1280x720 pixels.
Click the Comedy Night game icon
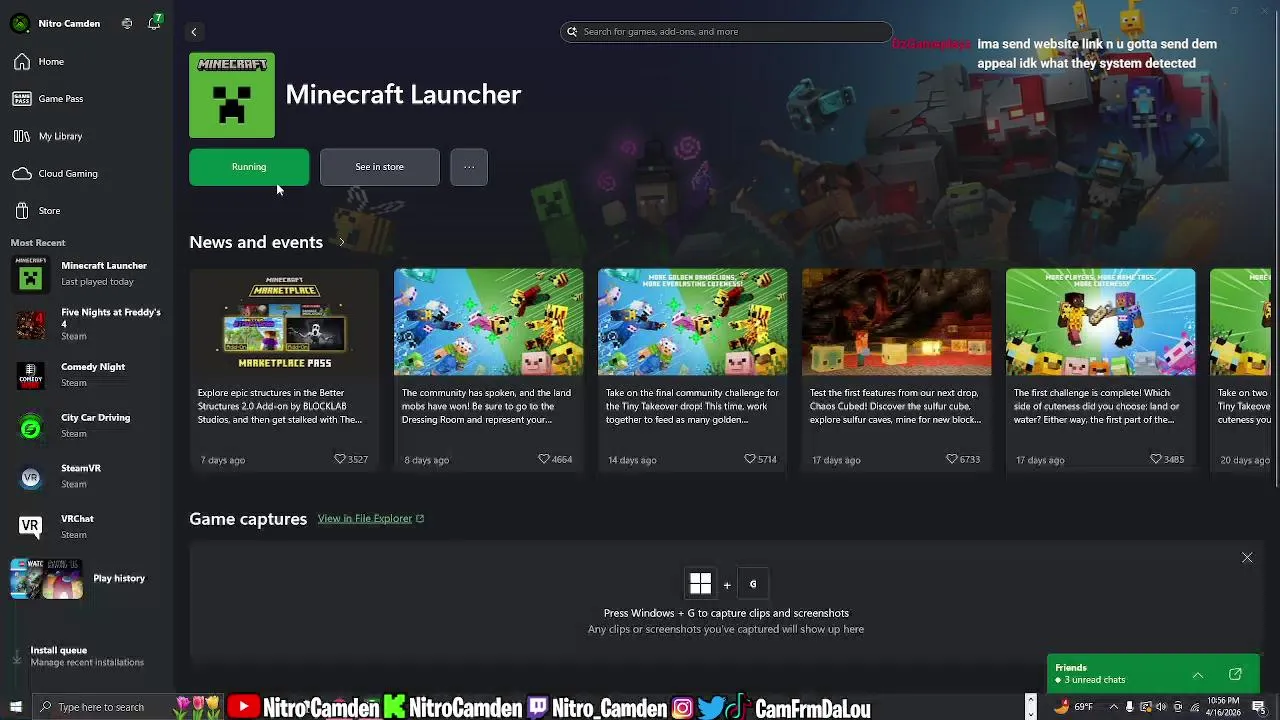30,376
